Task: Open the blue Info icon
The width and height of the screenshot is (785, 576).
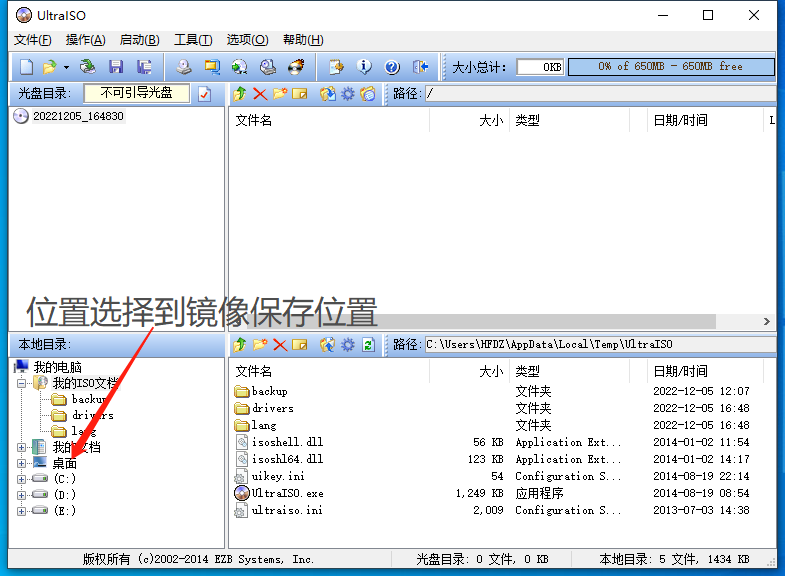Action: coord(364,67)
